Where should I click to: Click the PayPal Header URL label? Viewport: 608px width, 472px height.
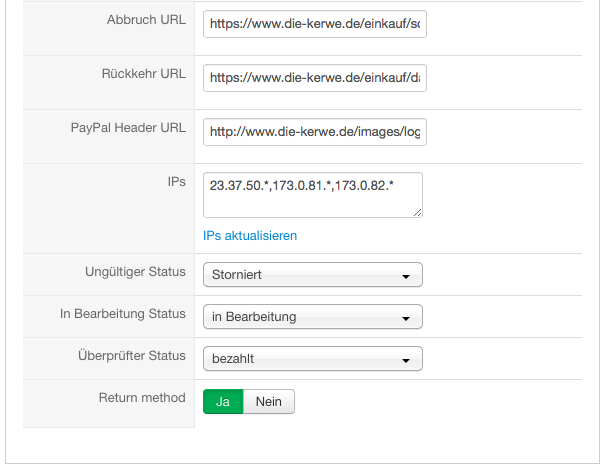pyautogui.click(x=128, y=128)
